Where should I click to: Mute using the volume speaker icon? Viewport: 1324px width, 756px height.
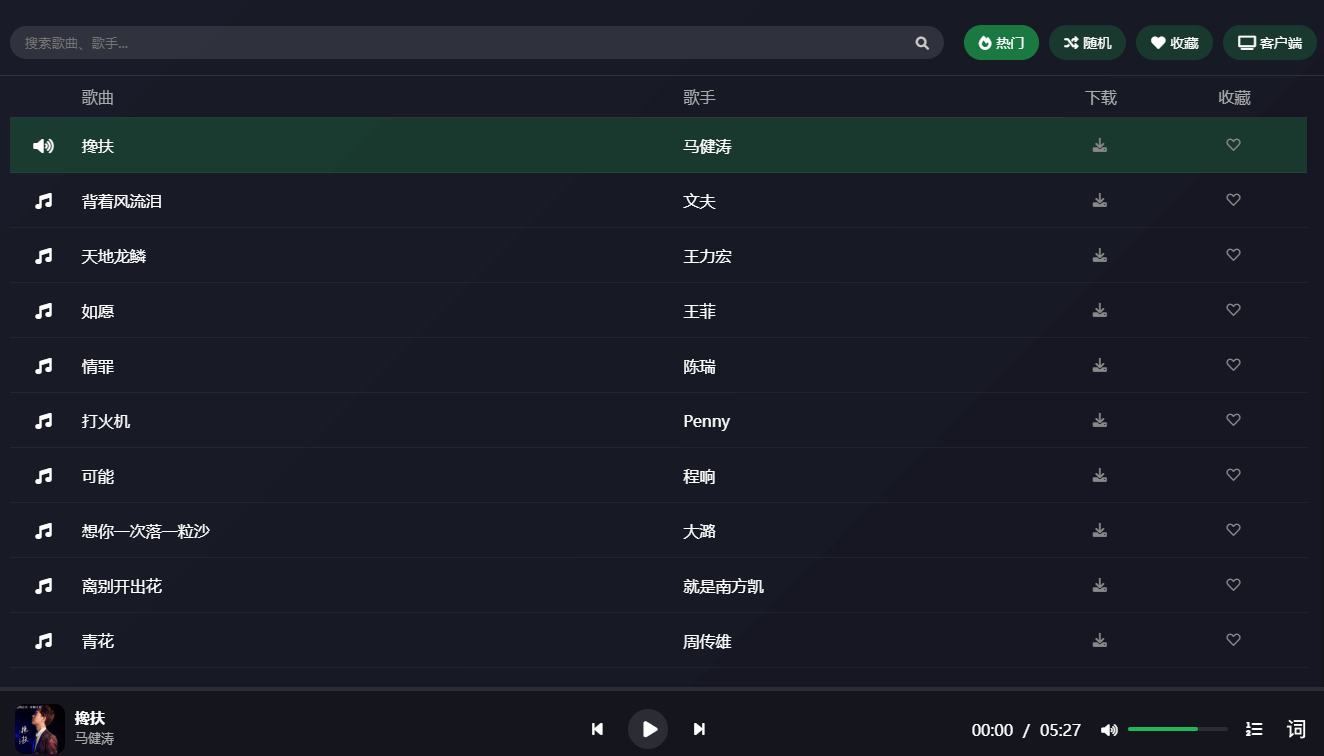(x=1109, y=730)
